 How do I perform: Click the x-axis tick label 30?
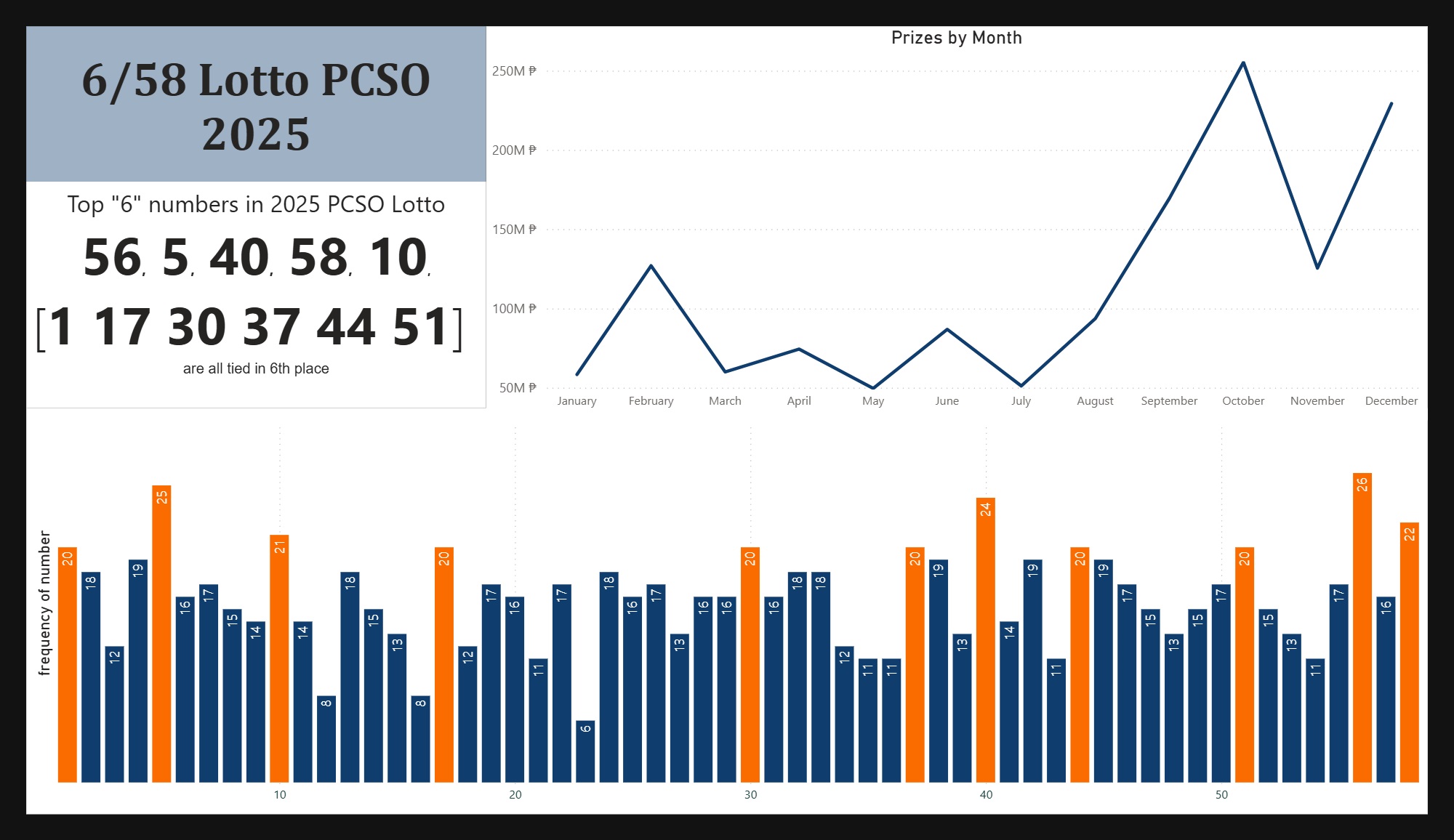click(x=750, y=795)
